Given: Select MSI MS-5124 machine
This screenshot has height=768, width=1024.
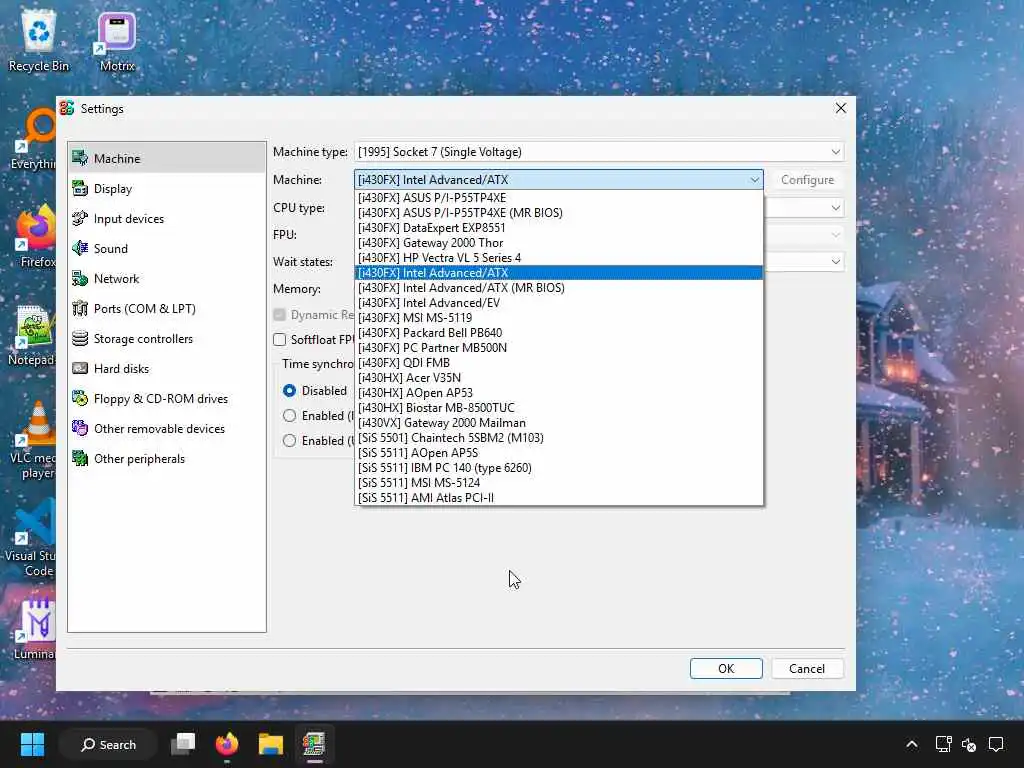Looking at the screenshot, I should 558,483.
